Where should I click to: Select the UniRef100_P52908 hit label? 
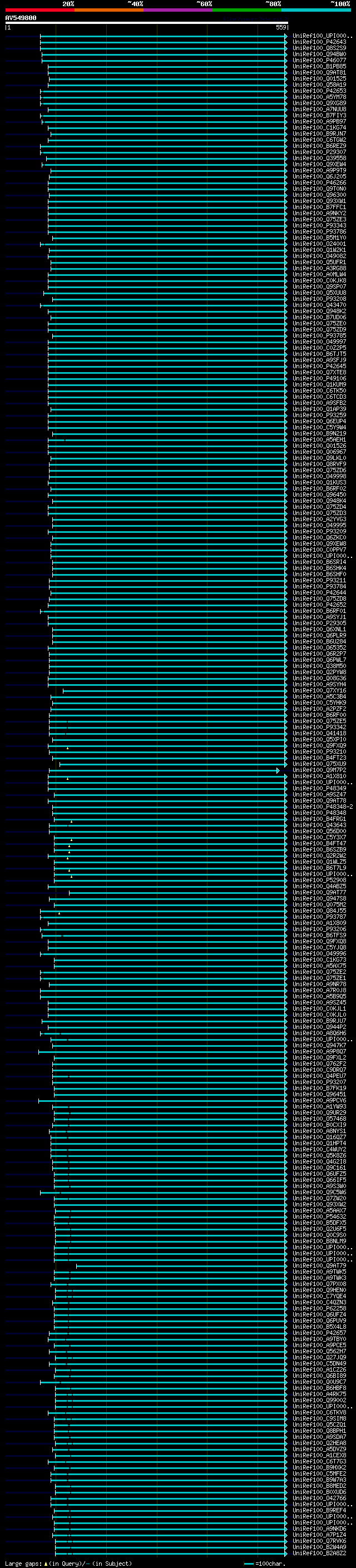click(x=319, y=880)
